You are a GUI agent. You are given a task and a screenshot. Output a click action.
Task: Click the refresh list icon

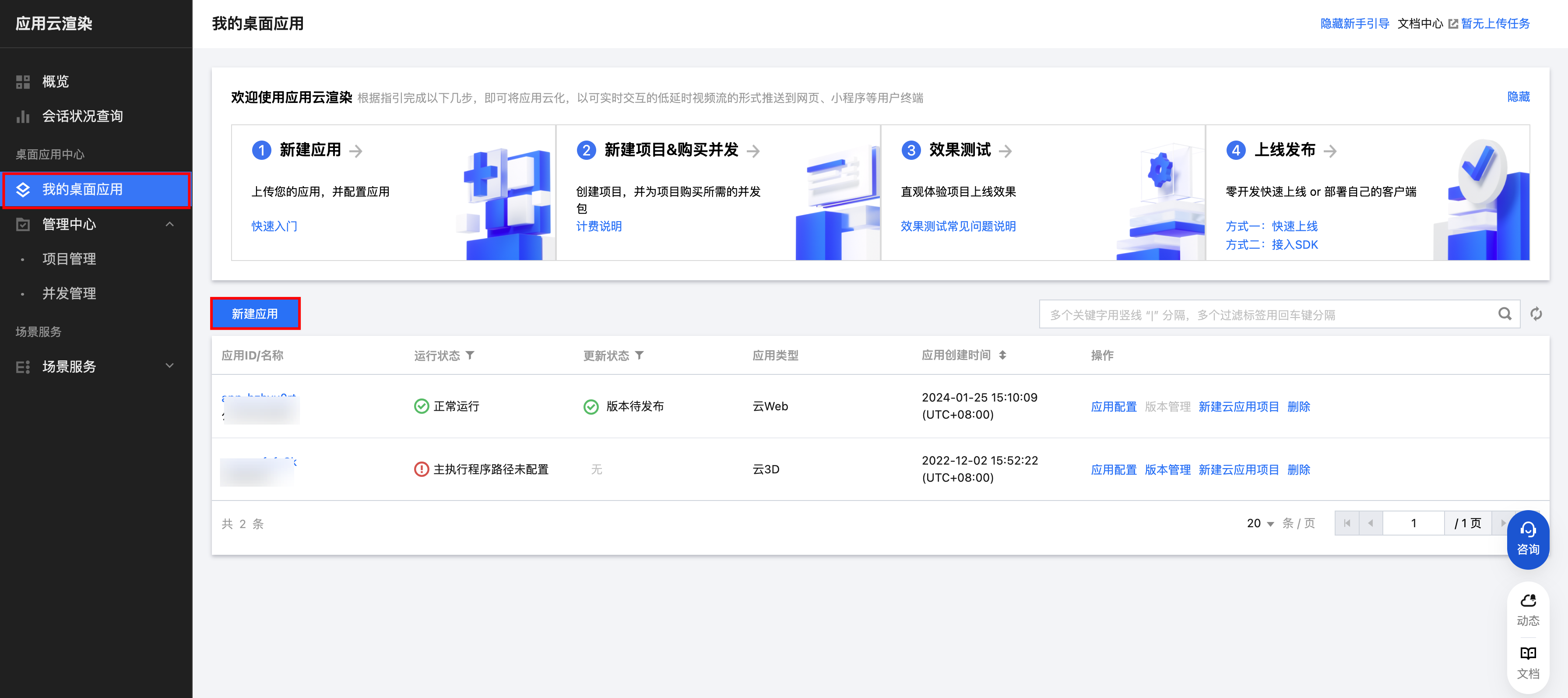coord(1536,314)
